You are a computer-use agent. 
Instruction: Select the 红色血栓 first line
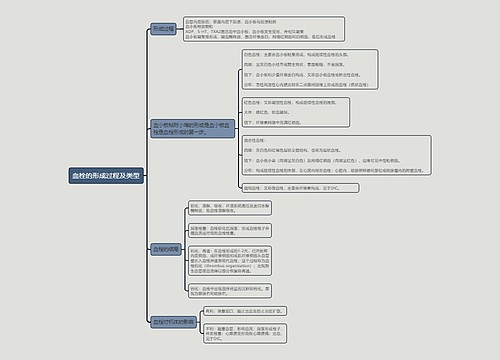[290, 103]
